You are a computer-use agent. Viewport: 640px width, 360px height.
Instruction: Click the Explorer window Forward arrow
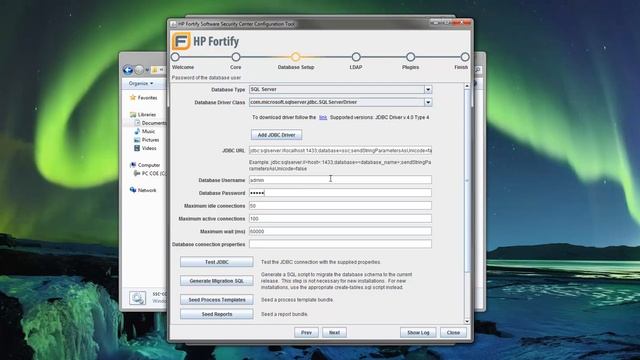[139, 70]
